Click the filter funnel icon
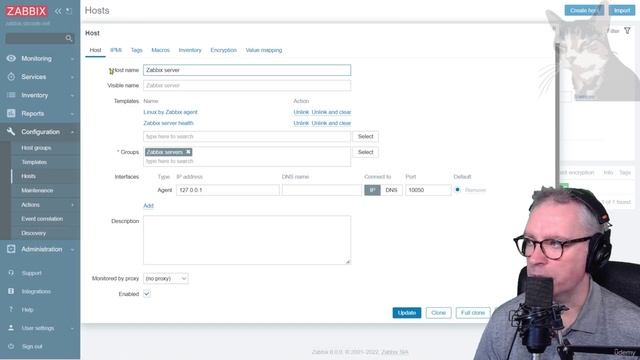 point(627,31)
